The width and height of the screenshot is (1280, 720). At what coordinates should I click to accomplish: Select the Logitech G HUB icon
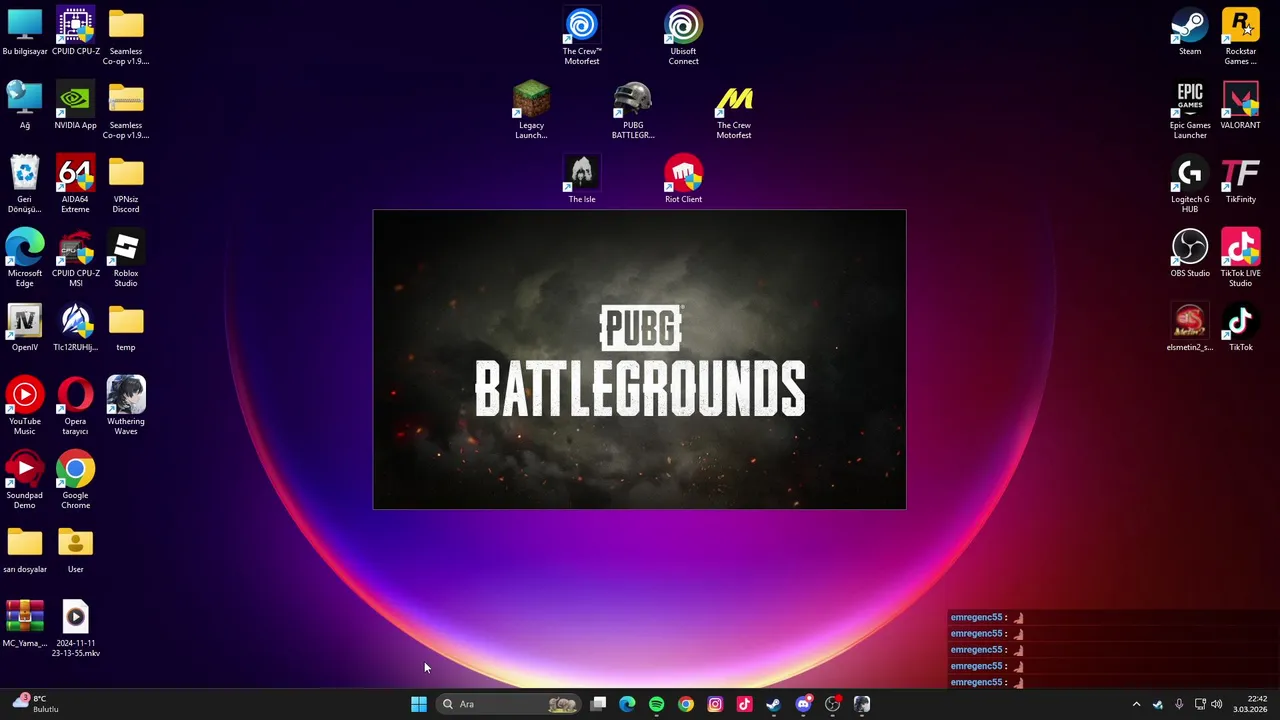pyautogui.click(x=1190, y=184)
